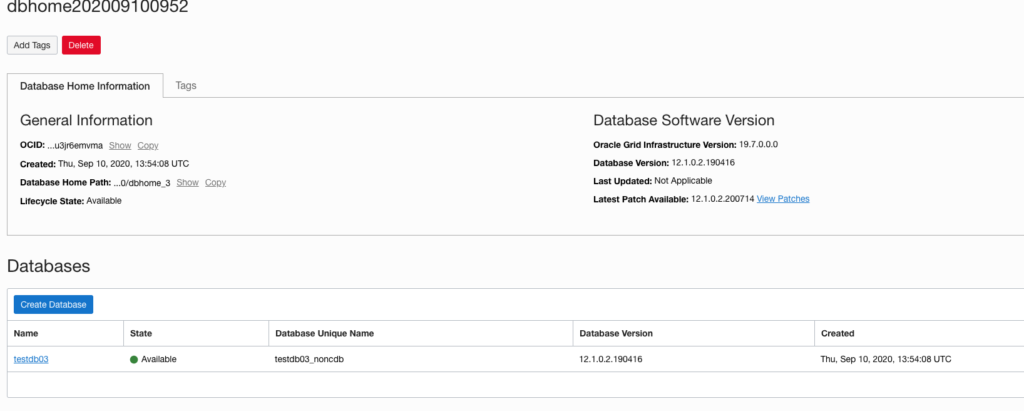
Task: Click the Database Unique Name column header
Action: click(x=323, y=333)
